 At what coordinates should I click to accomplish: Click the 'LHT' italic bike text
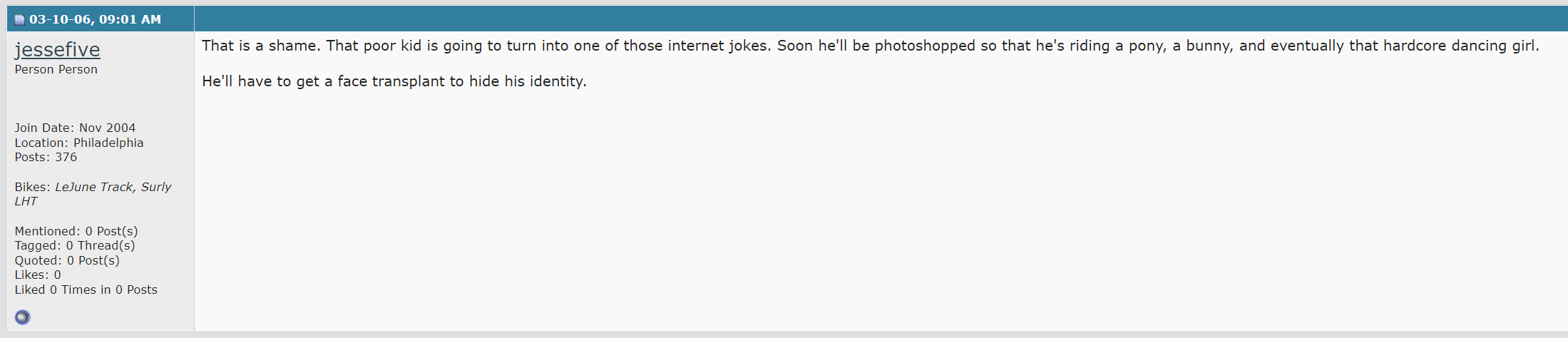[x=26, y=201]
